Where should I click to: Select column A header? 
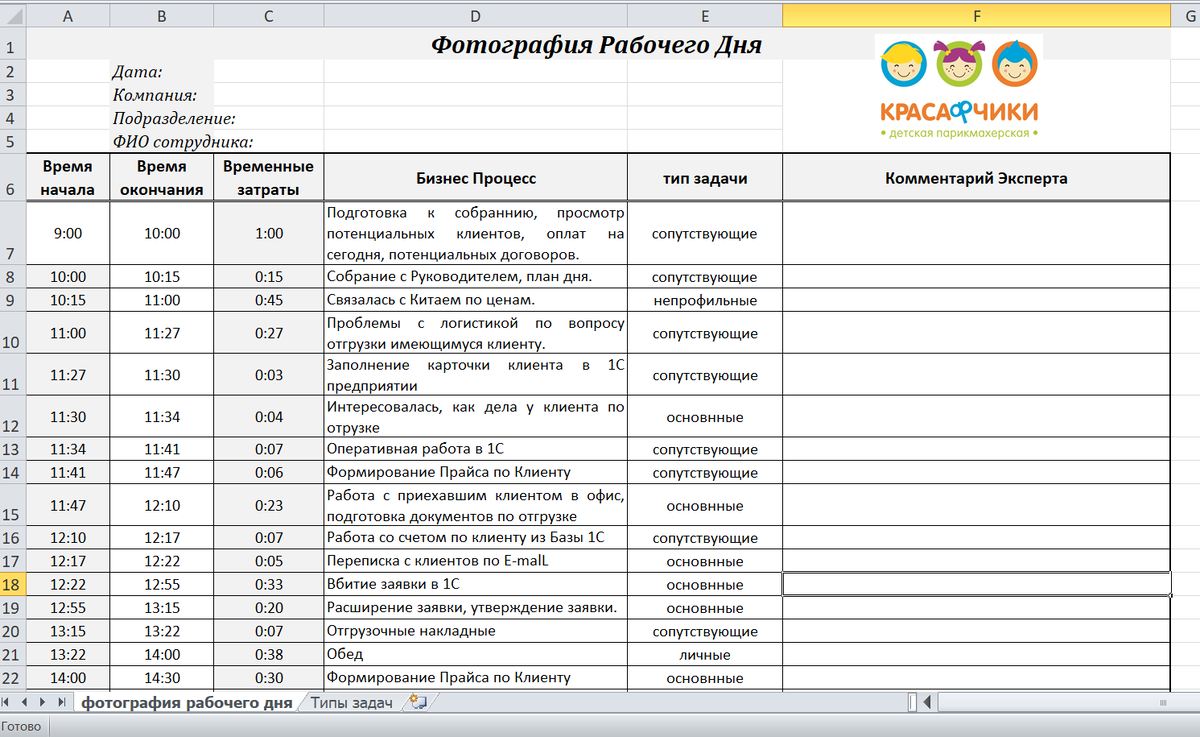(68, 15)
